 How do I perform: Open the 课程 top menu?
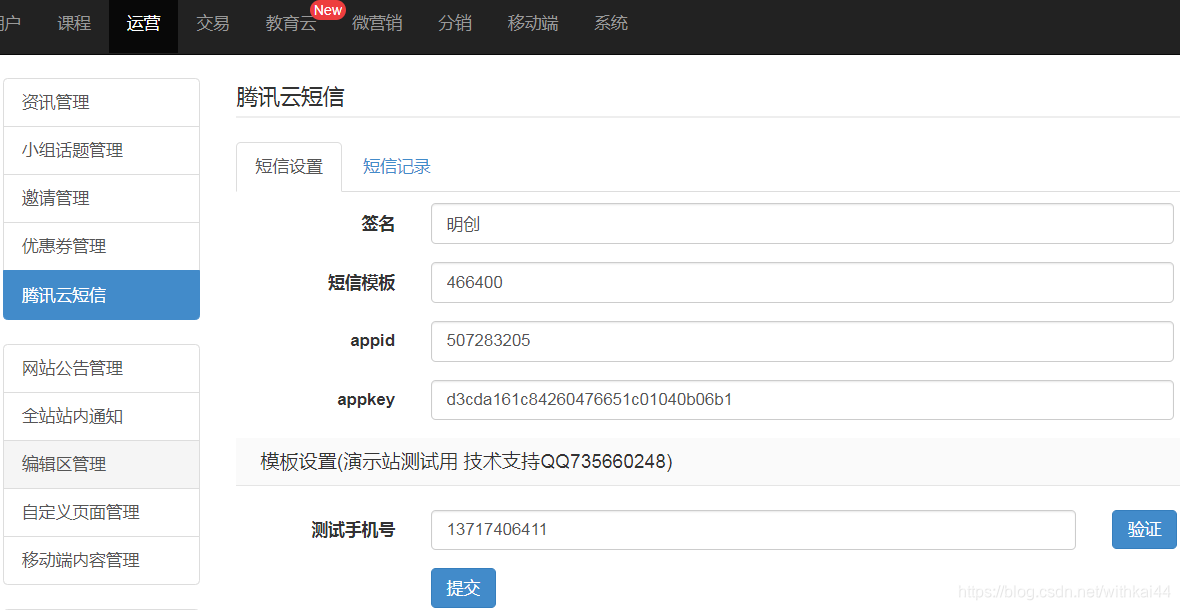point(74,23)
